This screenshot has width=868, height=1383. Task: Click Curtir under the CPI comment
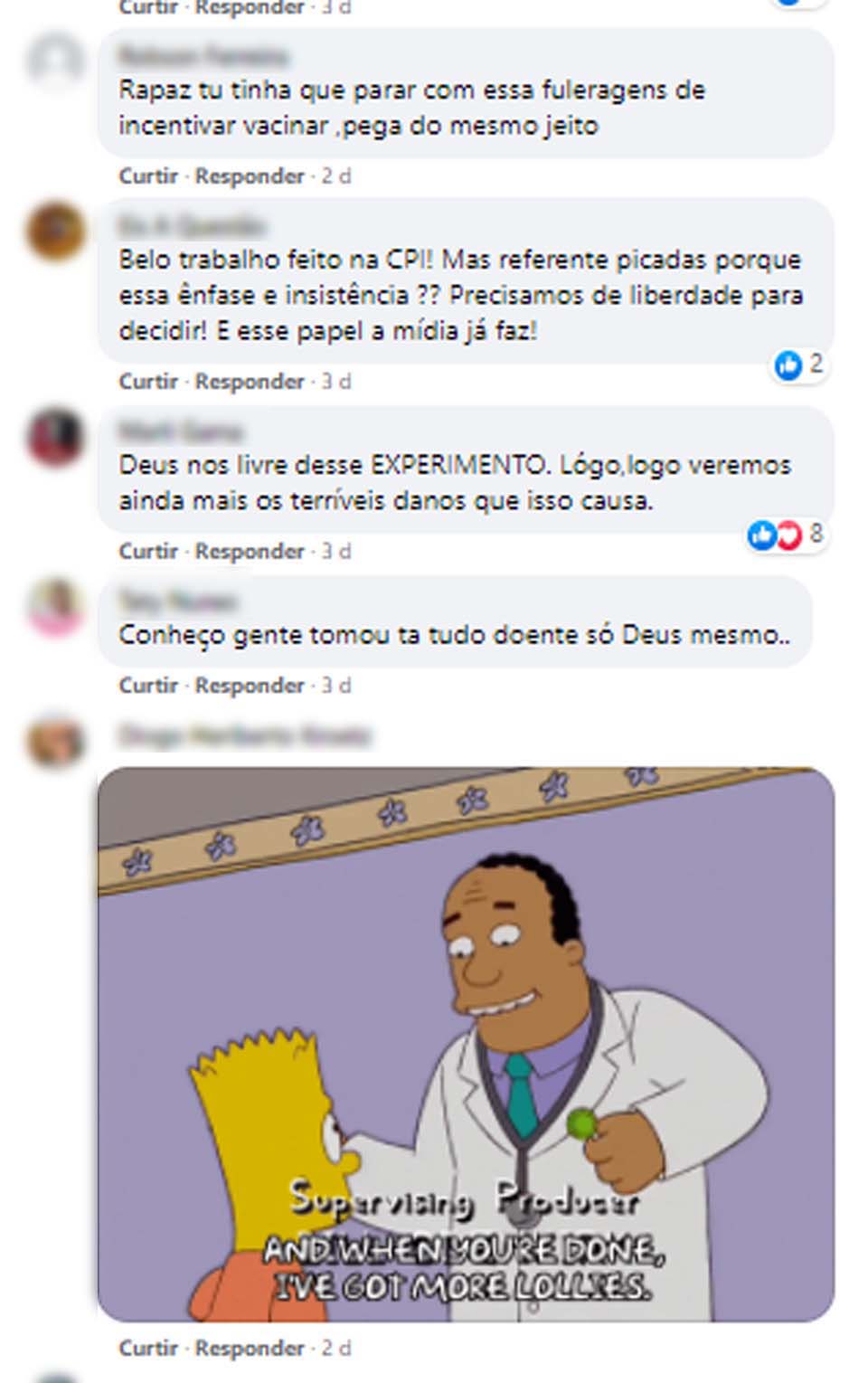click(148, 381)
